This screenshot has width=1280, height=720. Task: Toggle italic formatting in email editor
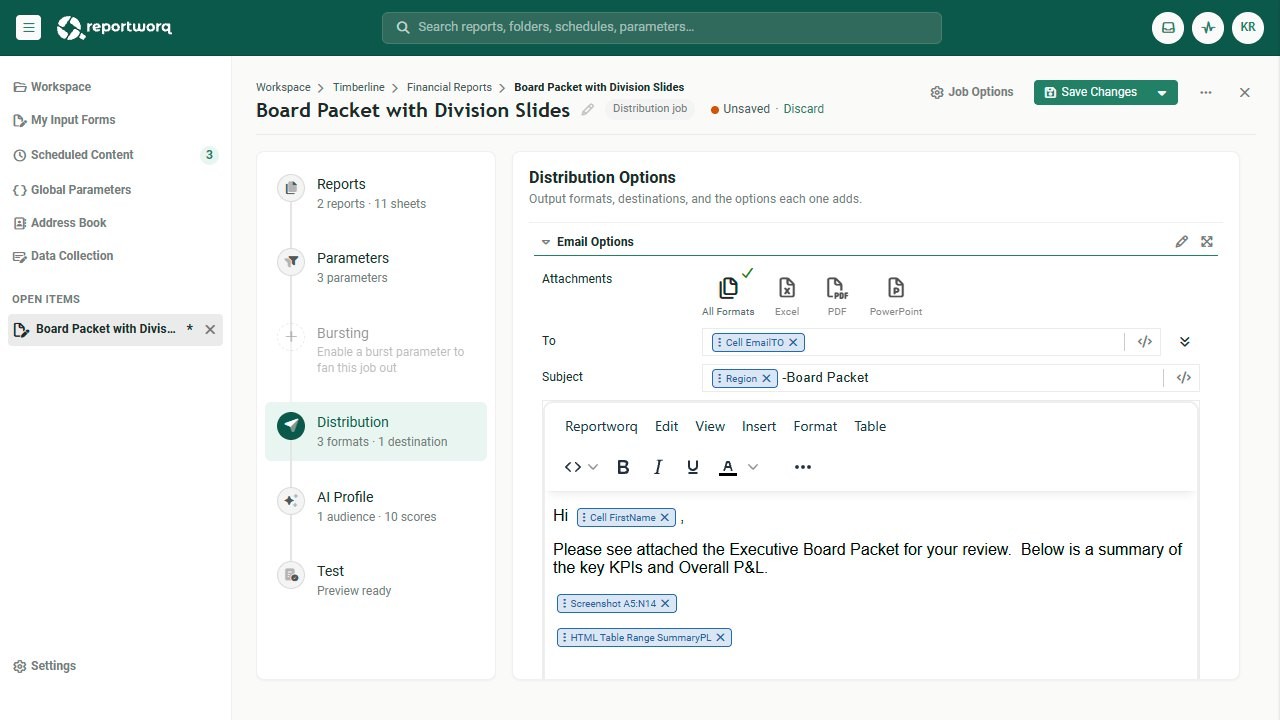pos(658,467)
